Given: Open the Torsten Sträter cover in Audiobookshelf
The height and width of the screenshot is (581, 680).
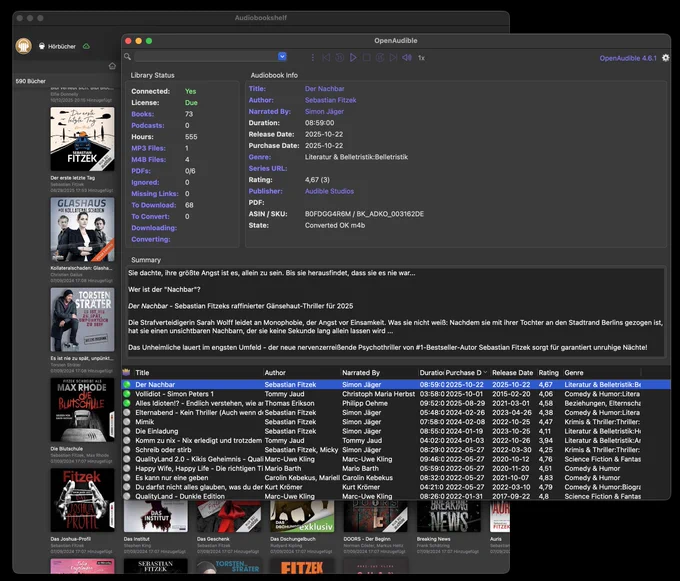Looking at the screenshot, I should (x=82, y=320).
